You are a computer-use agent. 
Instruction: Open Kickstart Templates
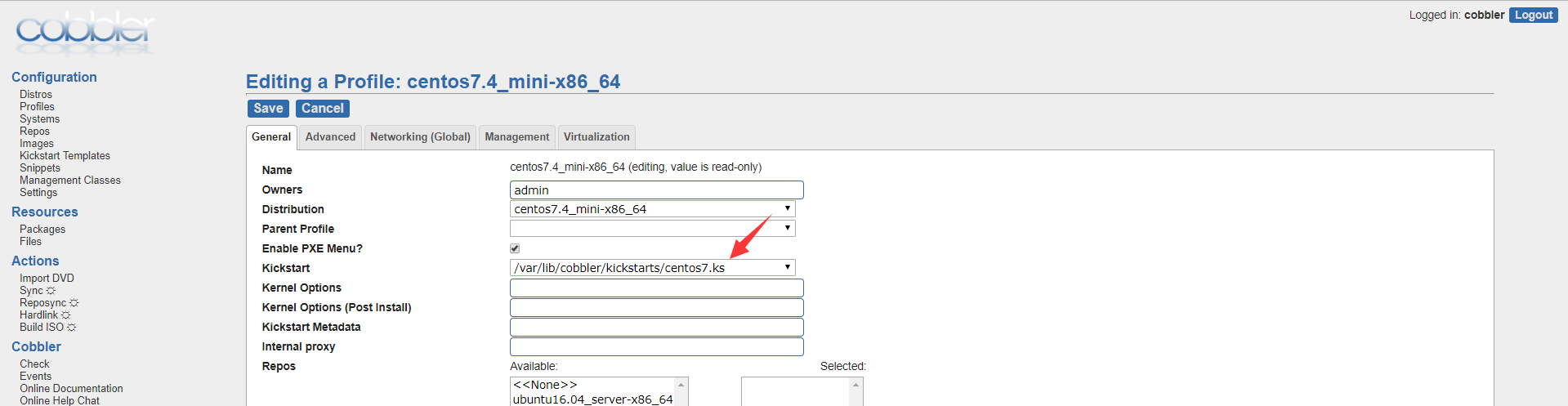65,156
